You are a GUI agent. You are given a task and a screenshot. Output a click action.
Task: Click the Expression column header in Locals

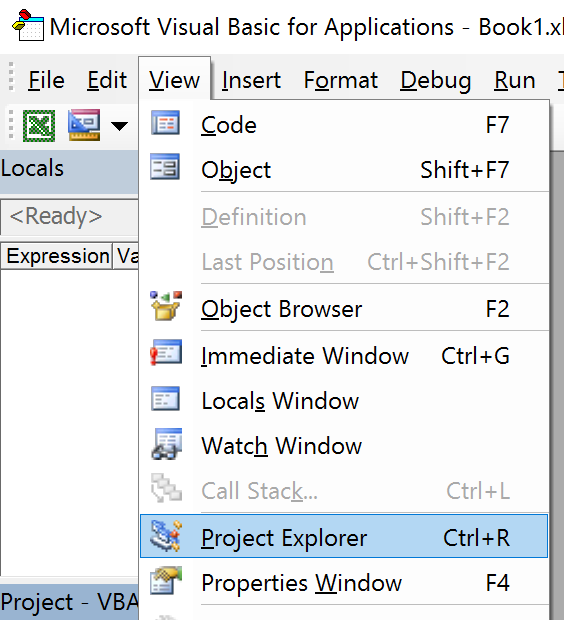click(57, 256)
